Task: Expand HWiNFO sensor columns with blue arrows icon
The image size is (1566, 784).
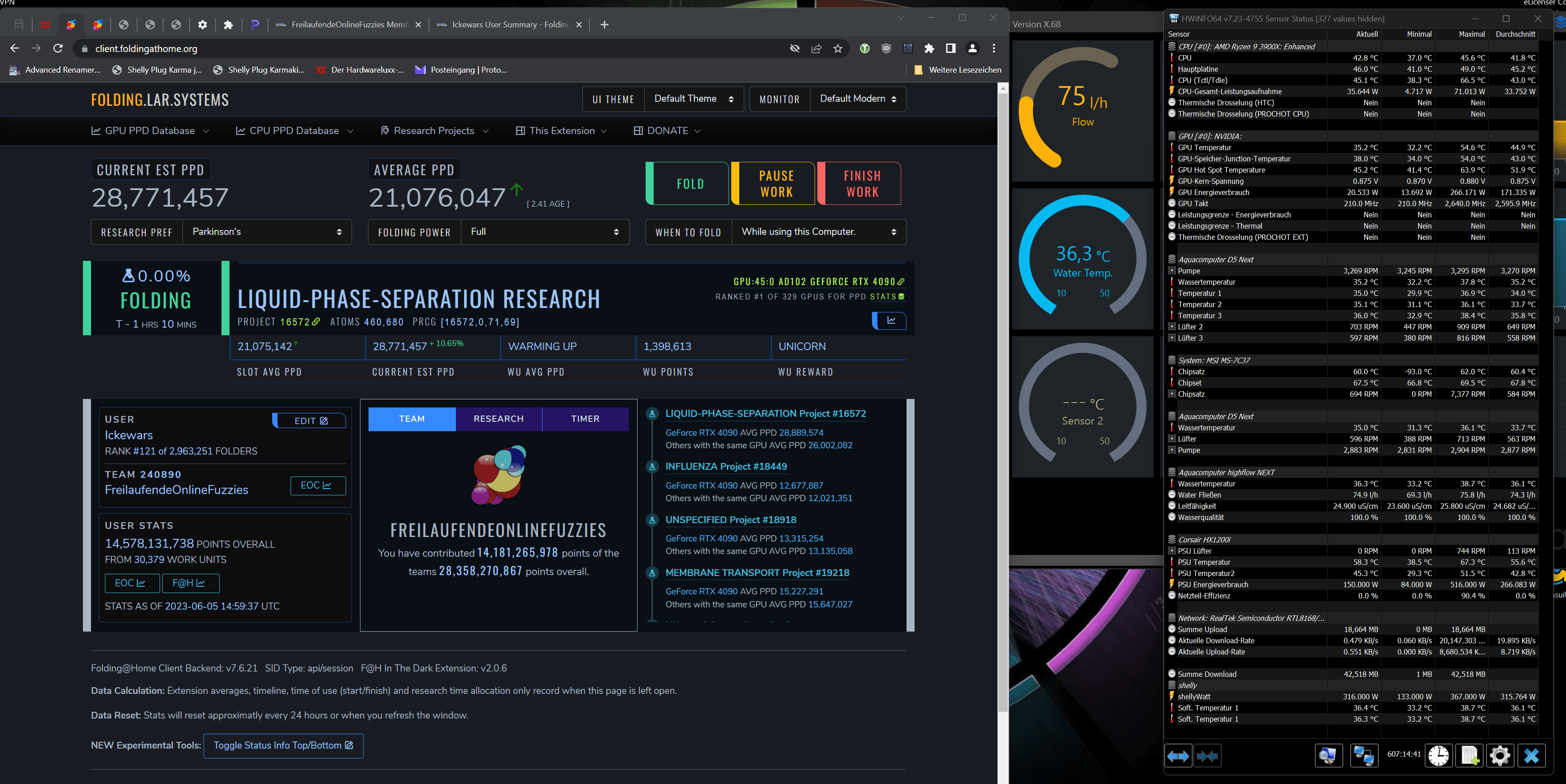Action: pyautogui.click(x=1178, y=756)
